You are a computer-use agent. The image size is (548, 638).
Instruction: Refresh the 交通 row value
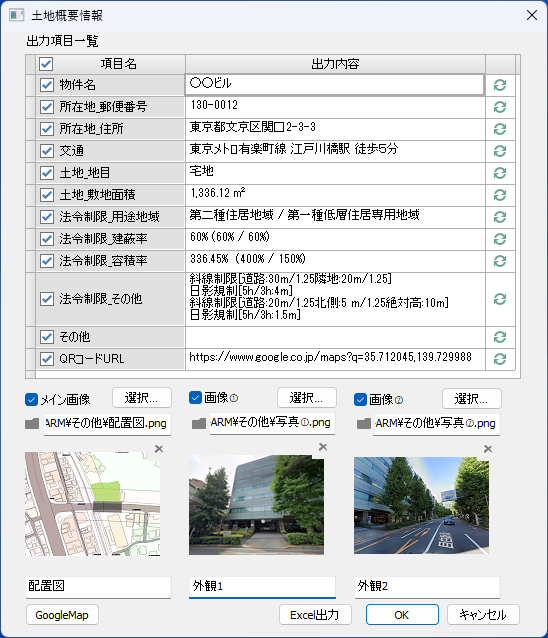500,151
